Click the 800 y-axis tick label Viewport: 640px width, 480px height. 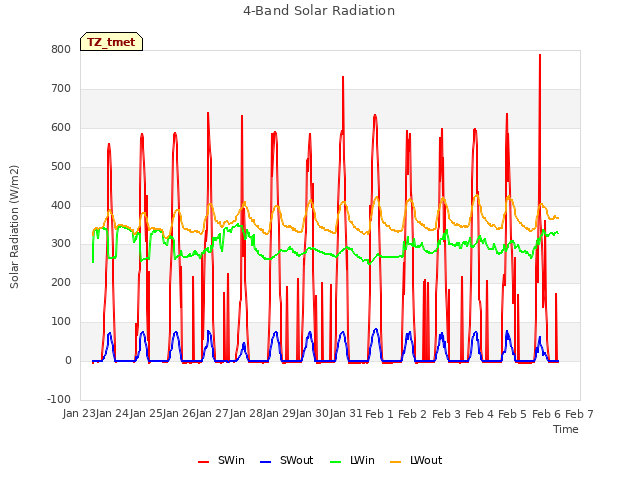coord(61,49)
